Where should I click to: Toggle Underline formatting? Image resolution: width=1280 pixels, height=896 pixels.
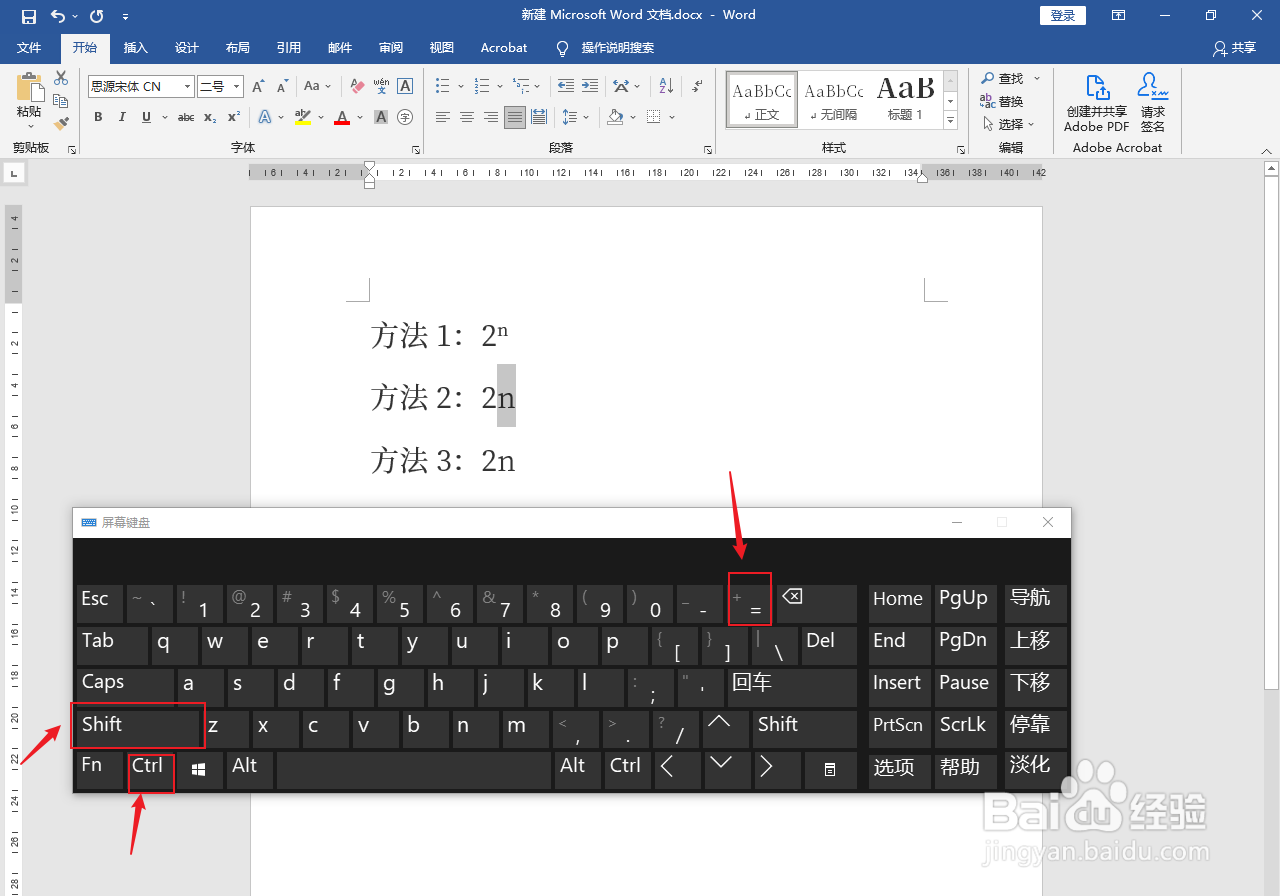(x=146, y=117)
